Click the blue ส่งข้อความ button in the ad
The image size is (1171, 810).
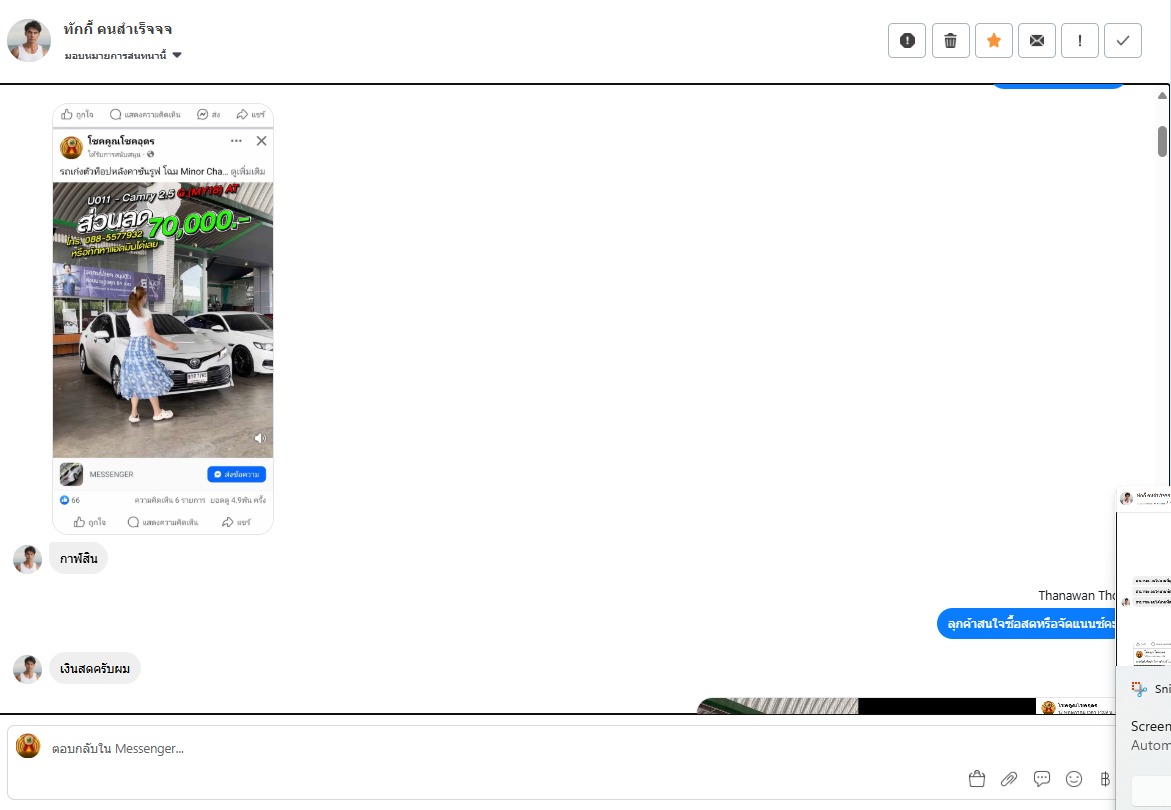click(x=236, y=474)
